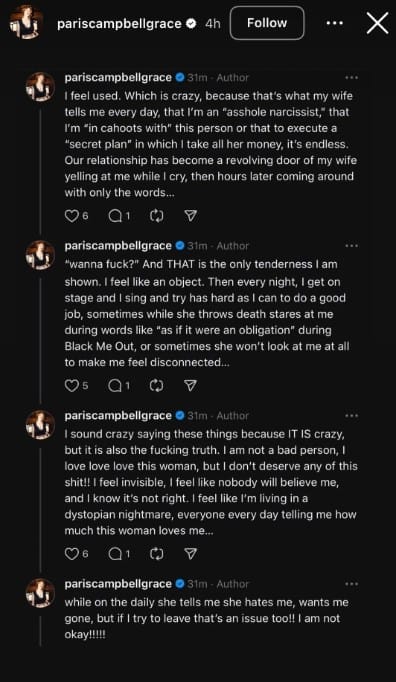Share the first post via send icon

click(191, 216)
